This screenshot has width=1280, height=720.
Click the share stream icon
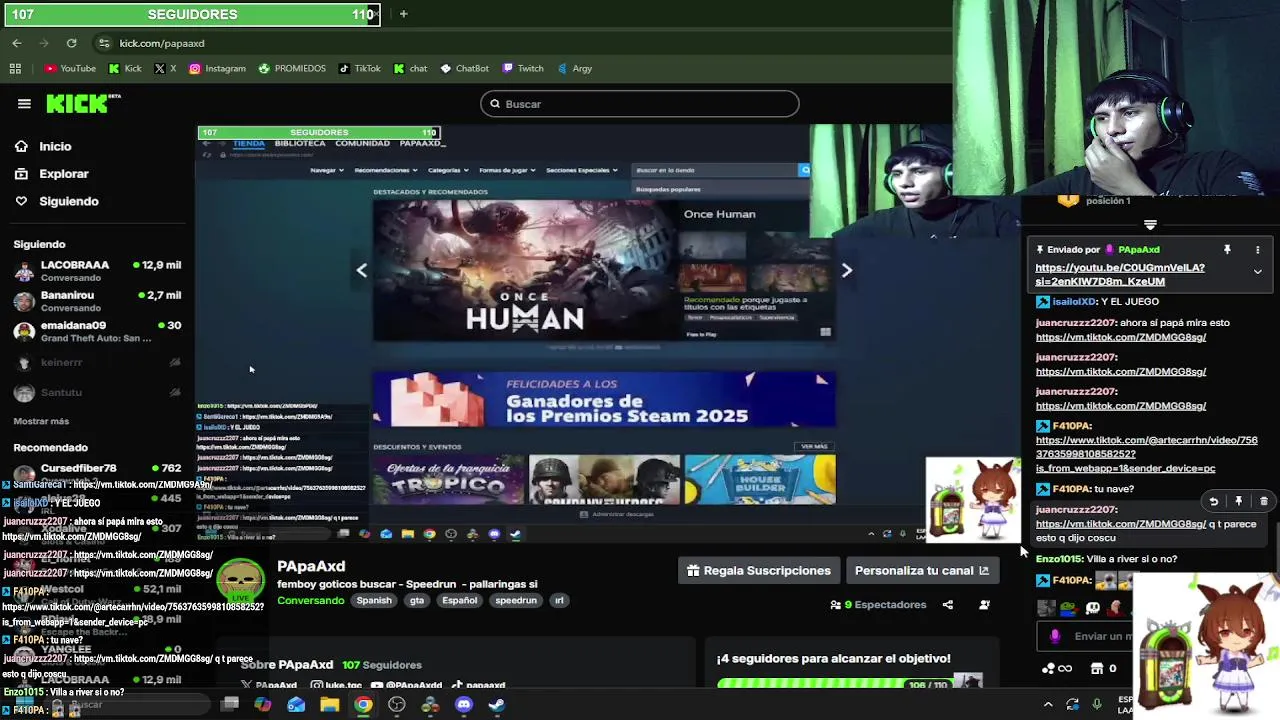point(947,604)
